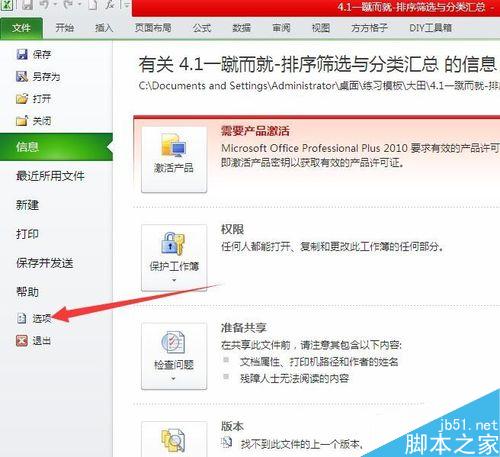Click the Close (关闭) folder icon

[x=22, y=121]
